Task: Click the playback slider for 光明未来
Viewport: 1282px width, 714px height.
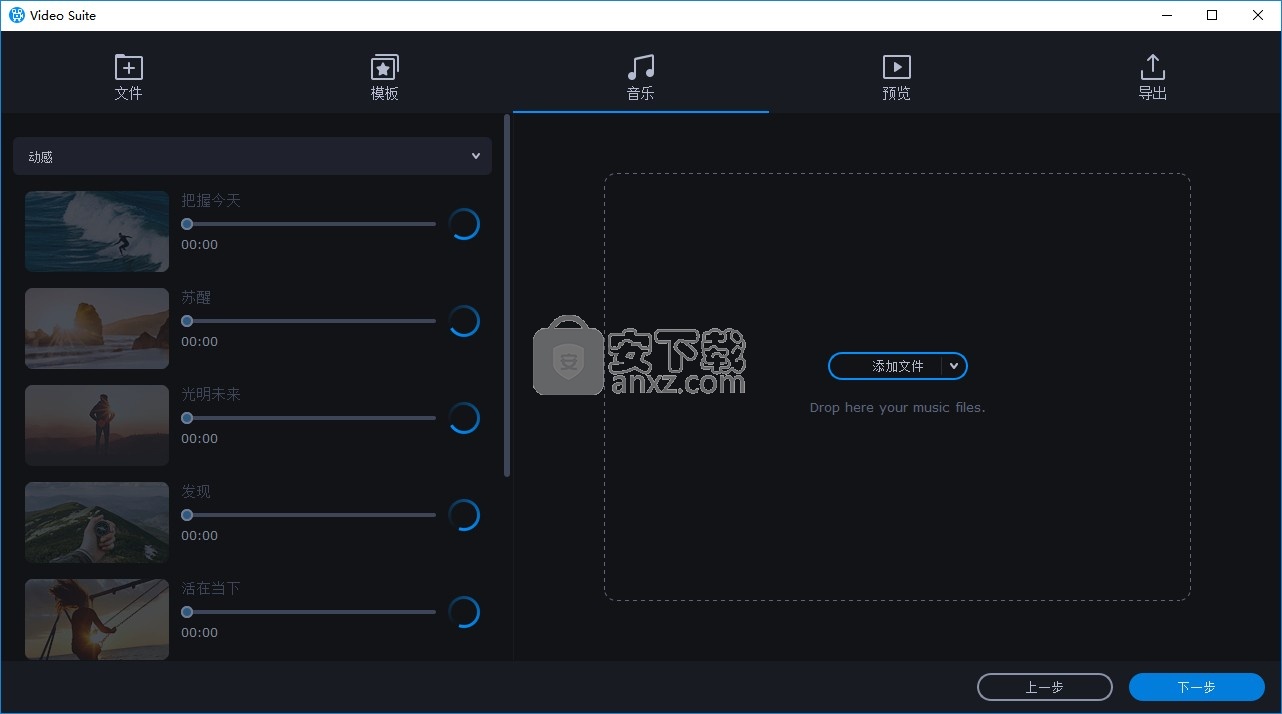Action: (309, 418)
